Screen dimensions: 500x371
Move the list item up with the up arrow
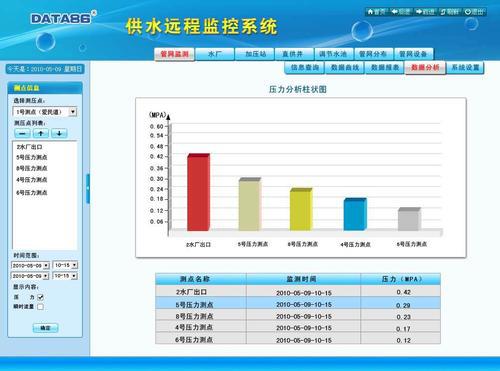tap(41, 134)
